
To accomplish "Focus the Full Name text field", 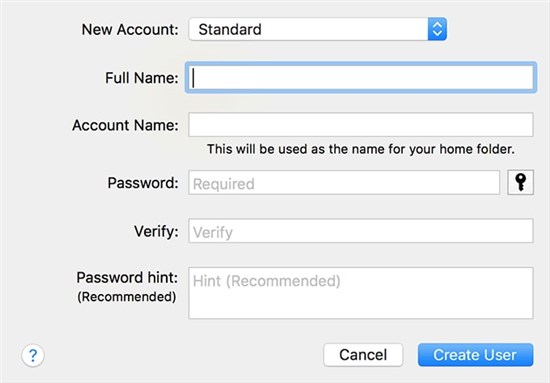I will (361, 78).
